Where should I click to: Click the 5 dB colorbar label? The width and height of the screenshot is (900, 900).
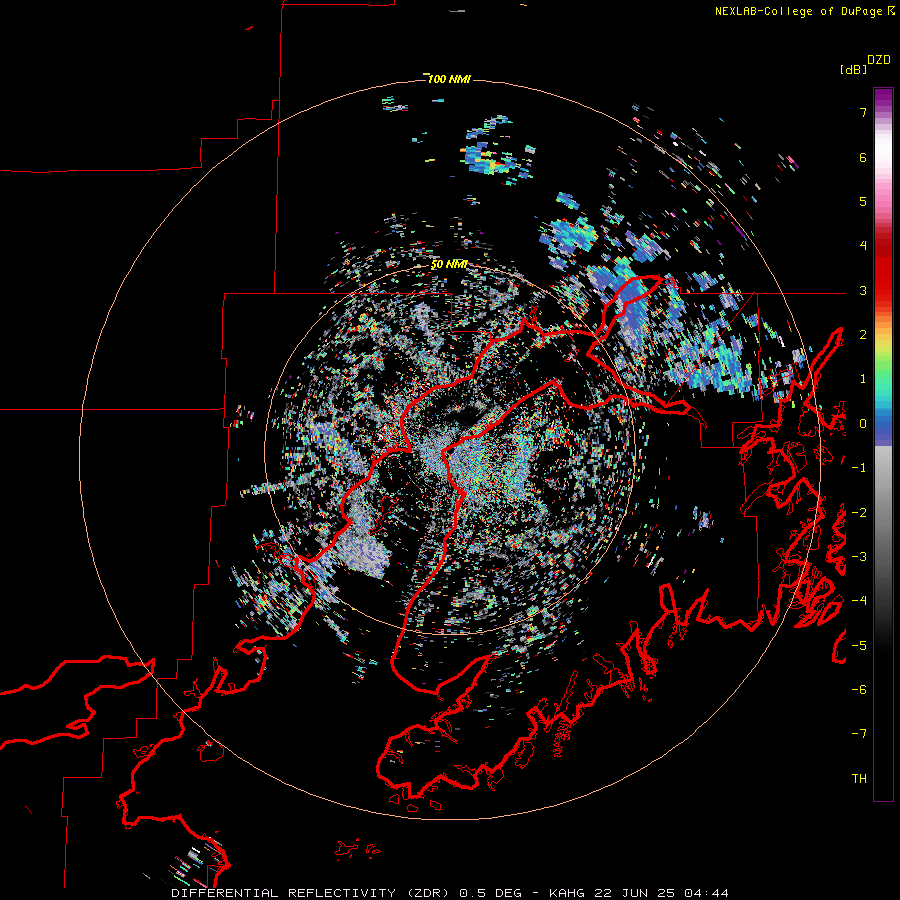point(863,201)
